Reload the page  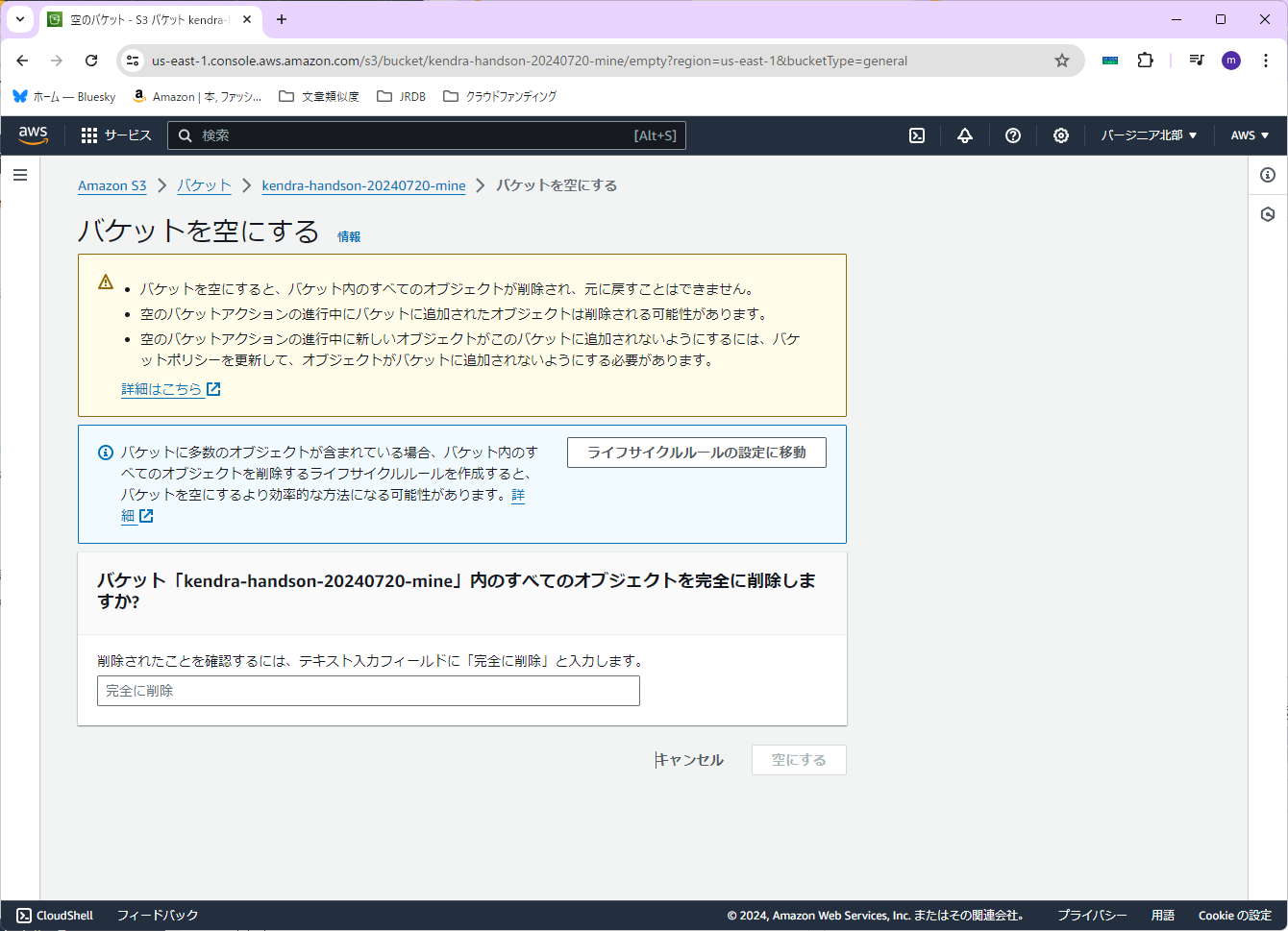point(91,61)
